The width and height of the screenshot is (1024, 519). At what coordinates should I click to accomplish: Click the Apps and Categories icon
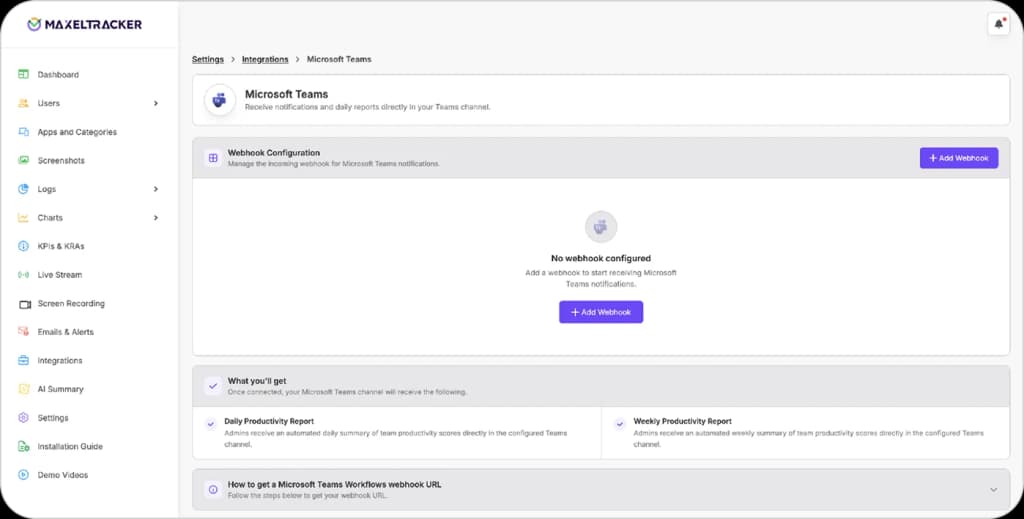24,132
